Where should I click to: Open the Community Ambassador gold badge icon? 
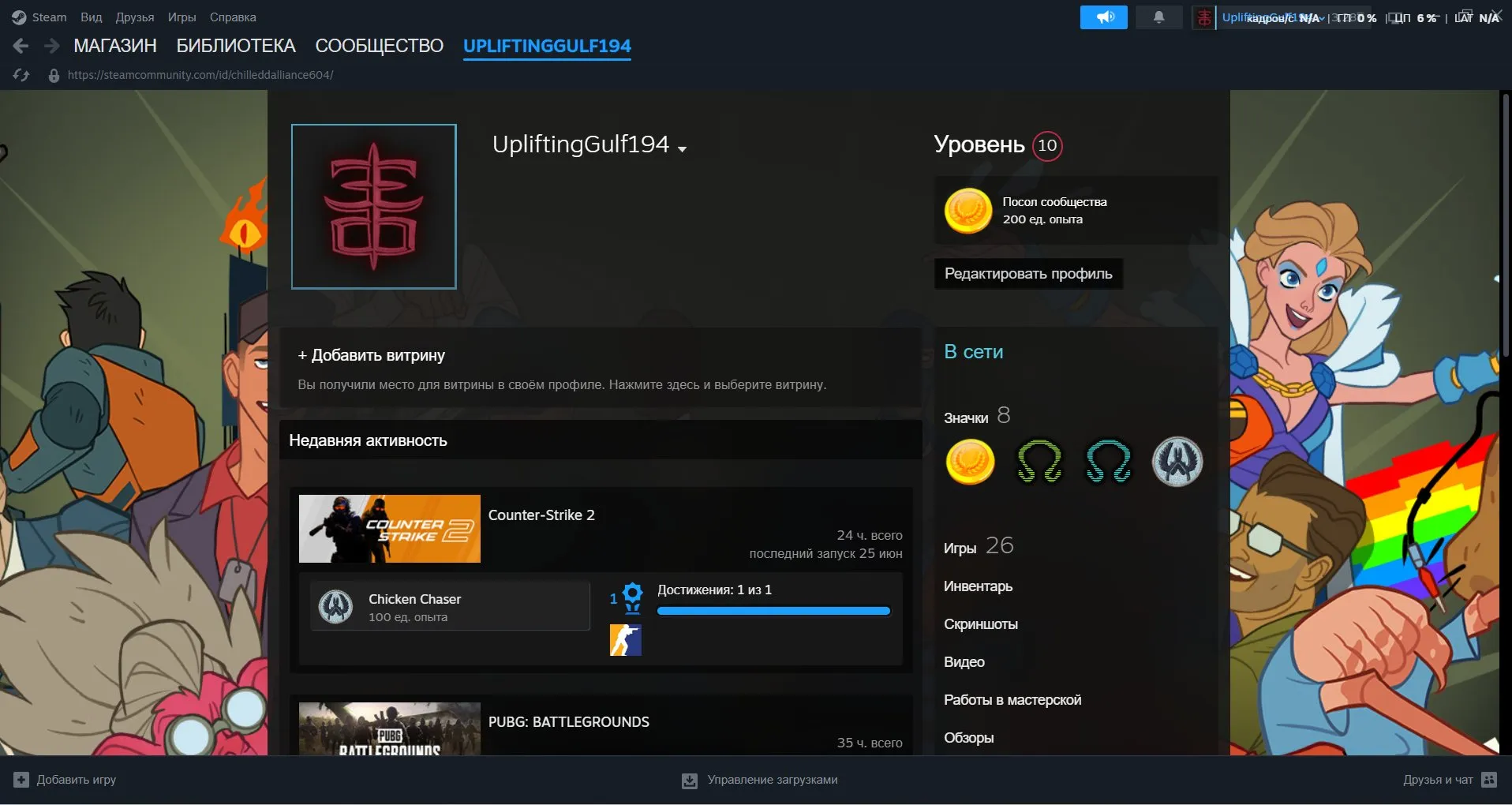click(x=969, y=462)
